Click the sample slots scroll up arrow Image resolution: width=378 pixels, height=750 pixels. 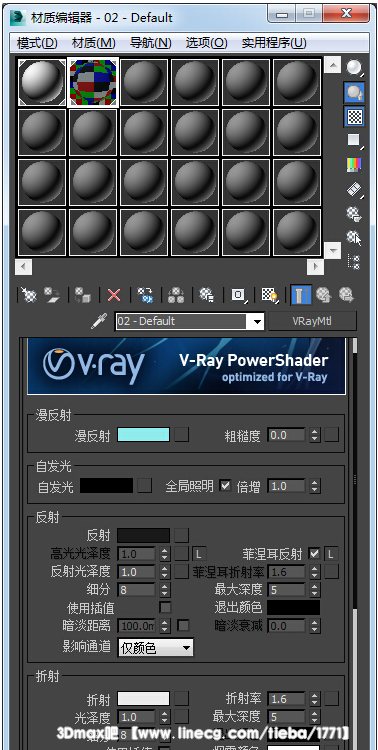pos(332,65)
